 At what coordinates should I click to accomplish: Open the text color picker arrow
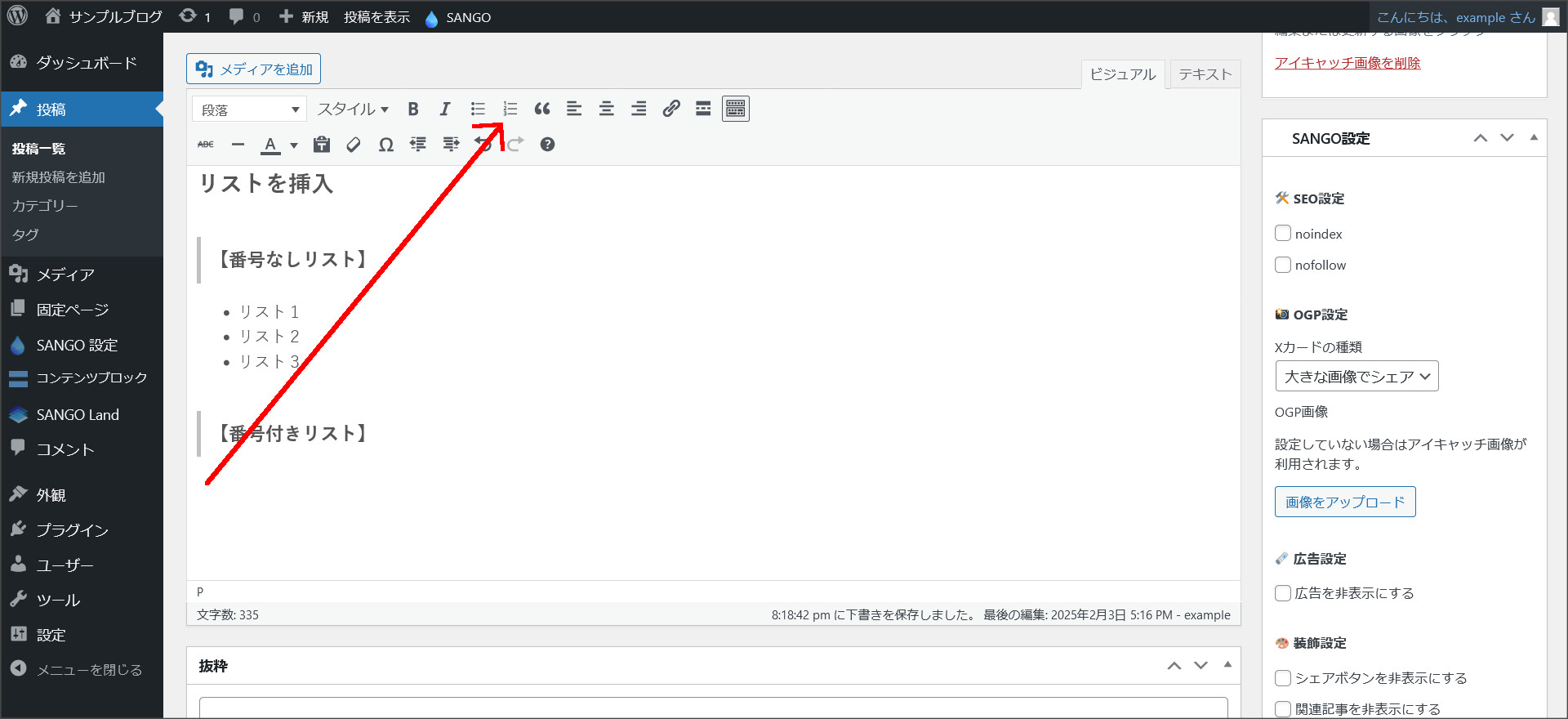click(294, 145)
